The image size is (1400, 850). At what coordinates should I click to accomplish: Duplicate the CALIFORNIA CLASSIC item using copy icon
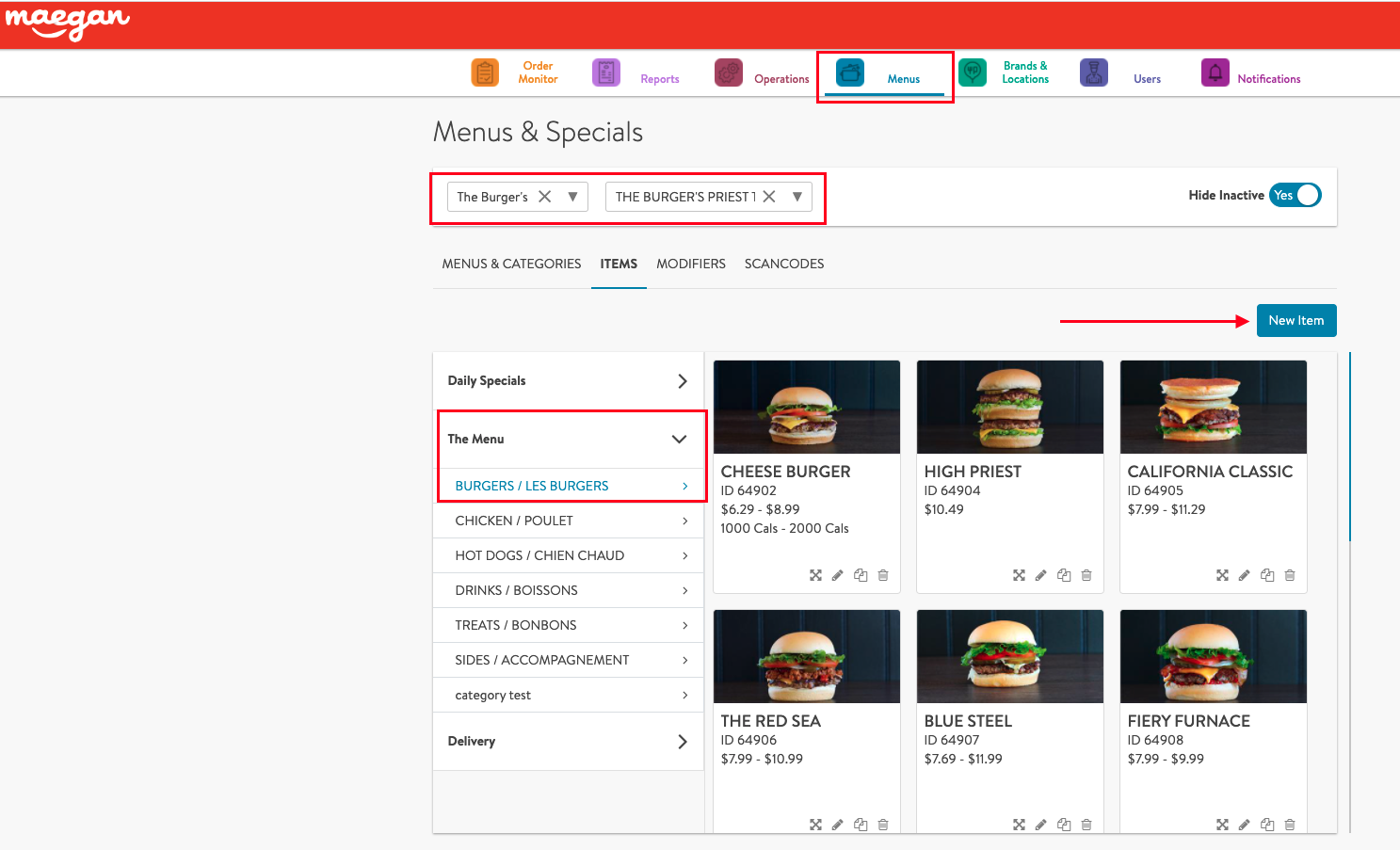[x=1267, y=575]
